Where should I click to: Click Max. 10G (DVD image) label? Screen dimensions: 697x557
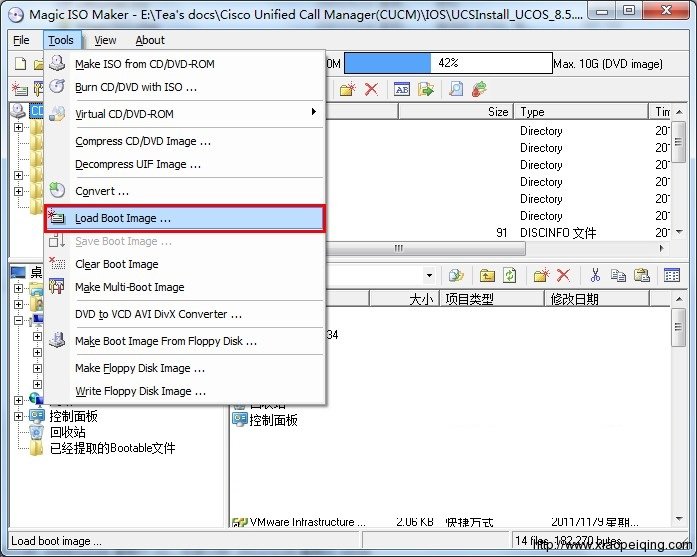tap(608, 64)
